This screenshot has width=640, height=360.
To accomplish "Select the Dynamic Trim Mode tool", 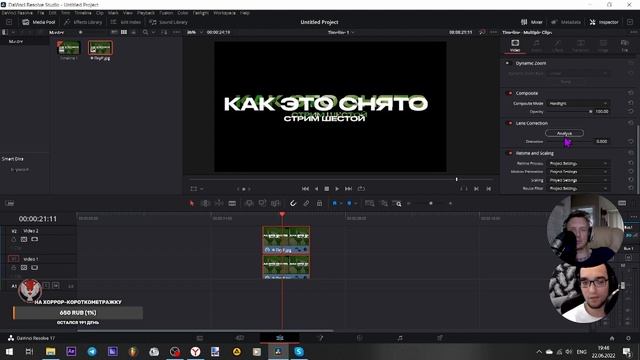I will pyautogui.click(x=219, y=203).
